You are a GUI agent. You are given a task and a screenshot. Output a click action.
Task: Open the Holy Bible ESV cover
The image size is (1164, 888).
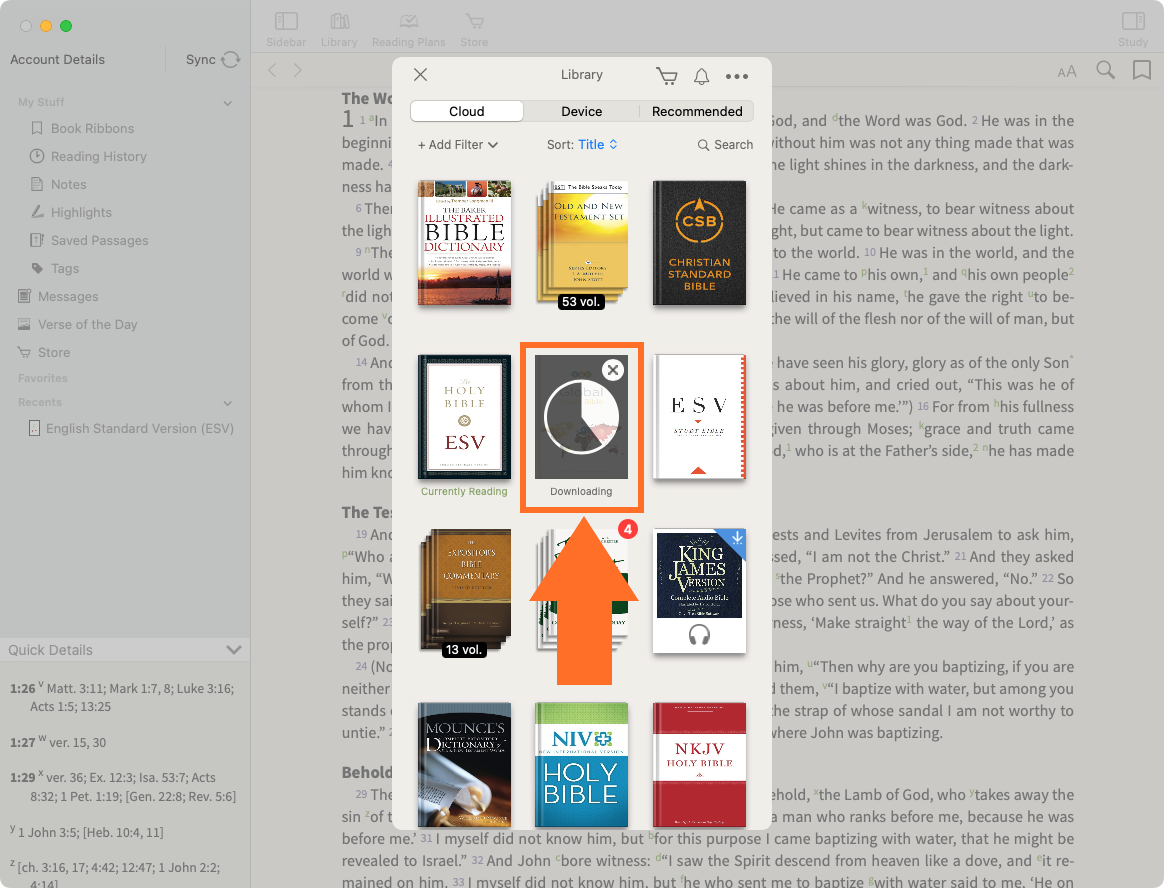click(x=464, y=417)
